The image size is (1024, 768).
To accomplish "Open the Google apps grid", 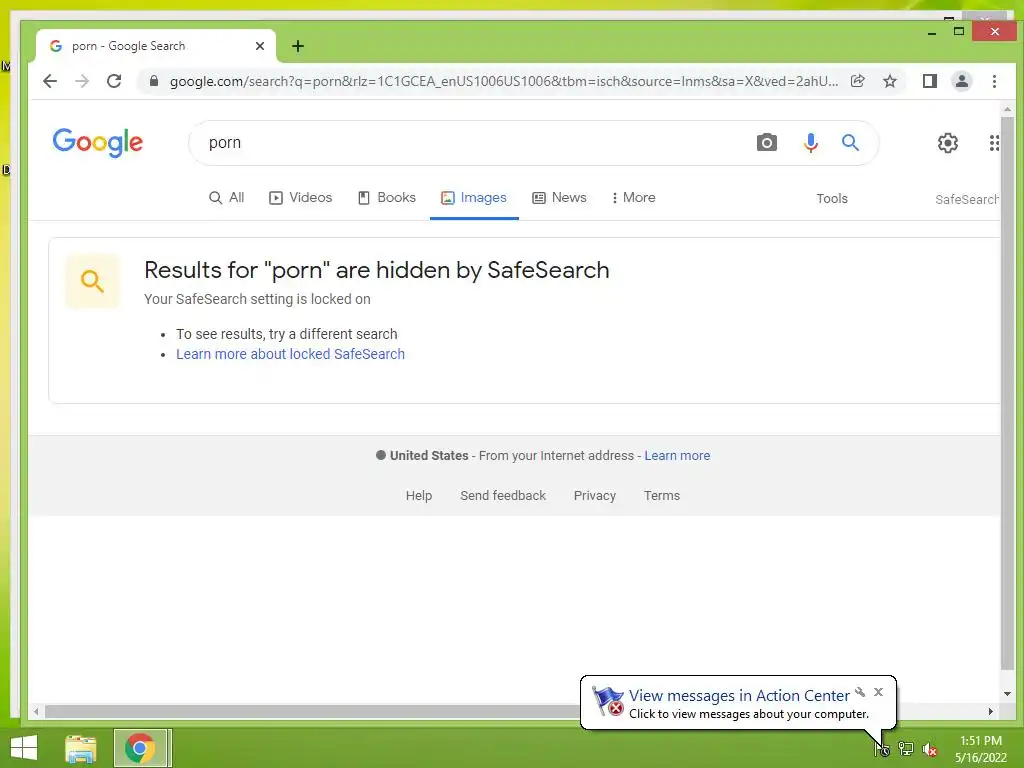I will (993, 142).
